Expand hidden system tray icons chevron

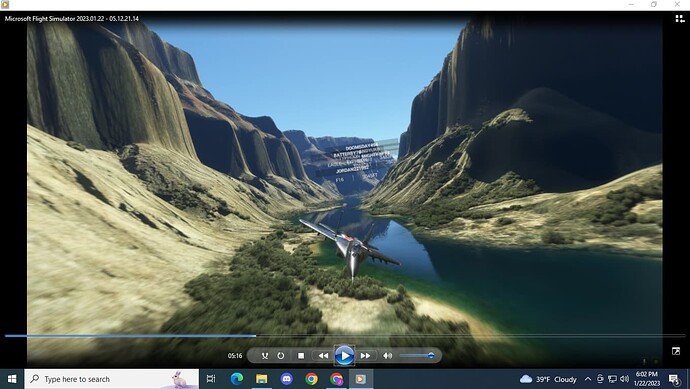click(x=587, y=379)
